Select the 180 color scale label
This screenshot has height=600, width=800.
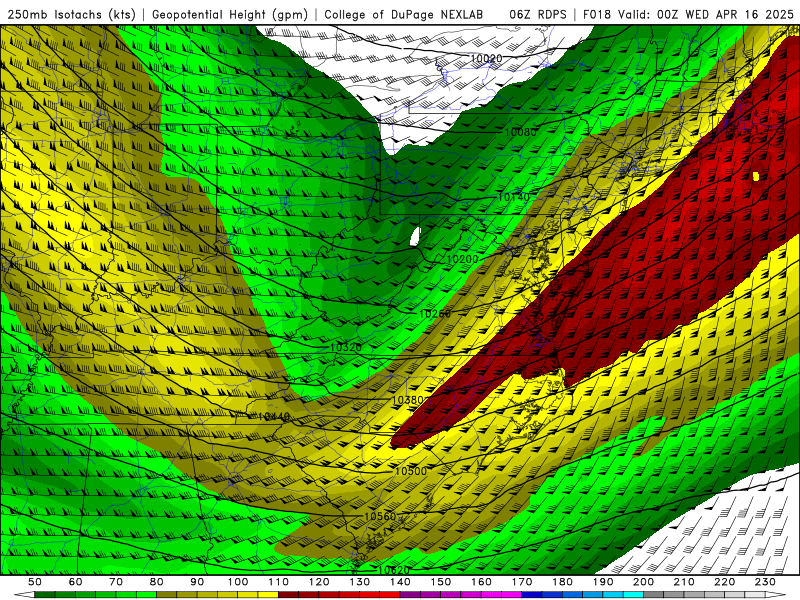tap(562, 582)
